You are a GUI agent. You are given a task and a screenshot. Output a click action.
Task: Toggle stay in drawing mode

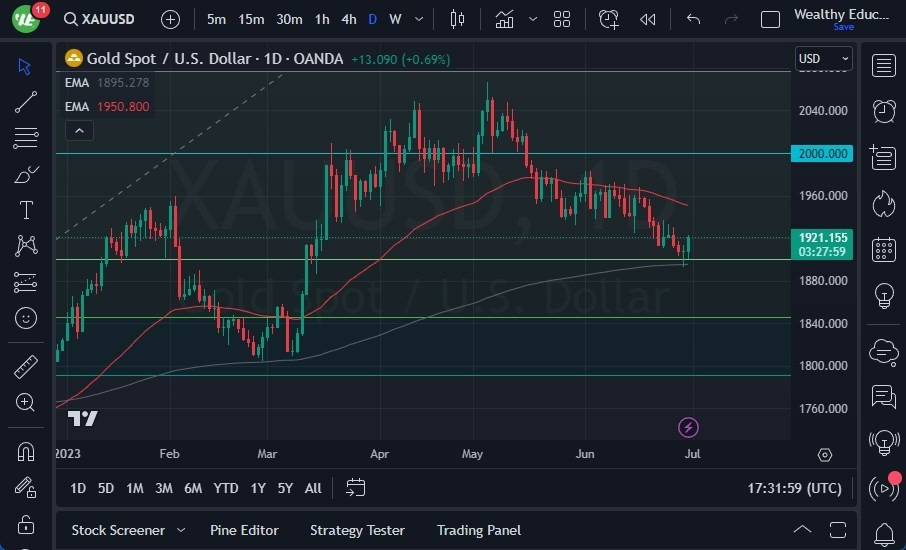(x=26, y=487)
